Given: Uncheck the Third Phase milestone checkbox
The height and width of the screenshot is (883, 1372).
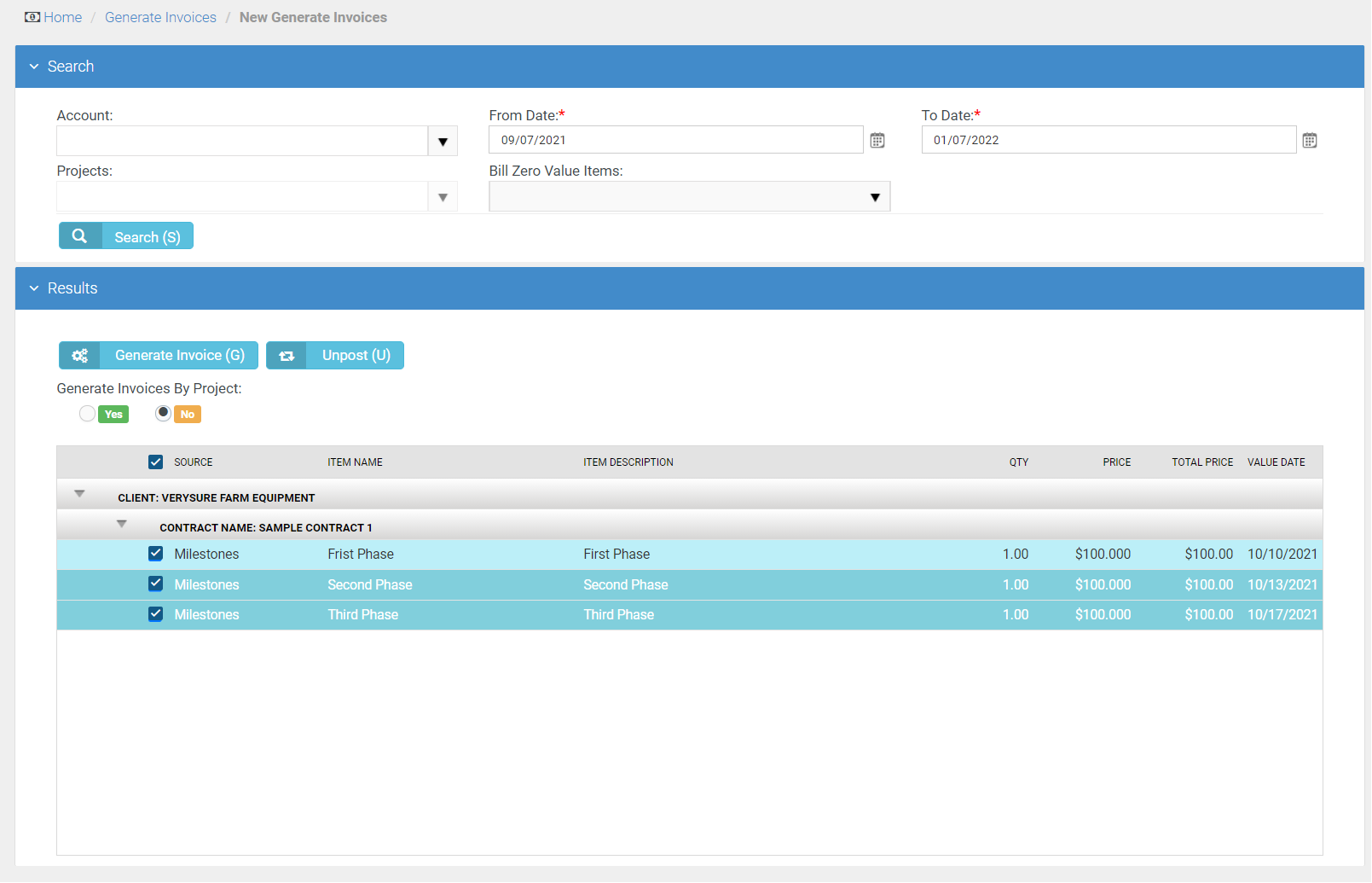Looking at the screenshot, I should coord(155,614).
